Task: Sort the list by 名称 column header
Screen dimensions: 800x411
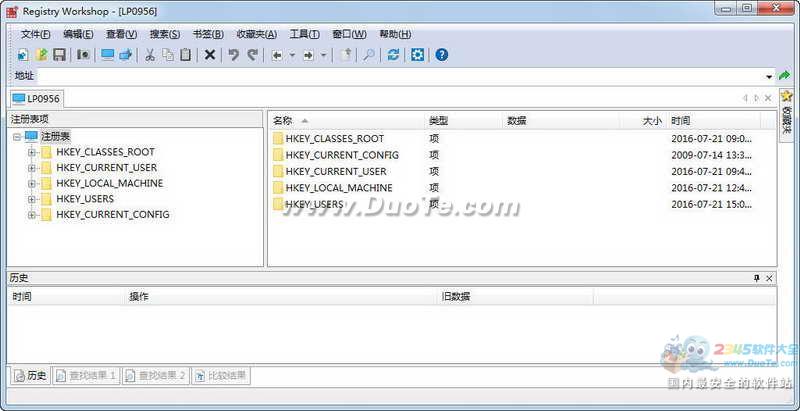Action: tap(346, 121)
